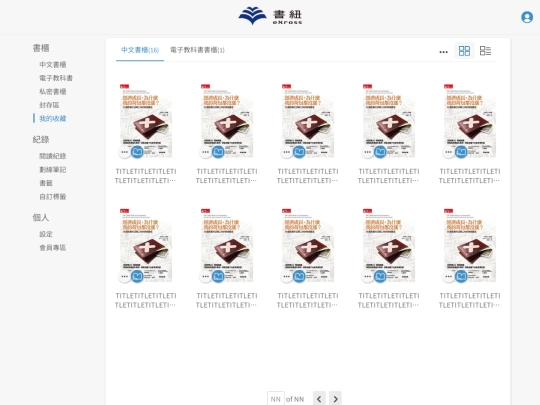Open 書籤 in the sidebar
Screen dimensions: 540x405
click(46, 183)
